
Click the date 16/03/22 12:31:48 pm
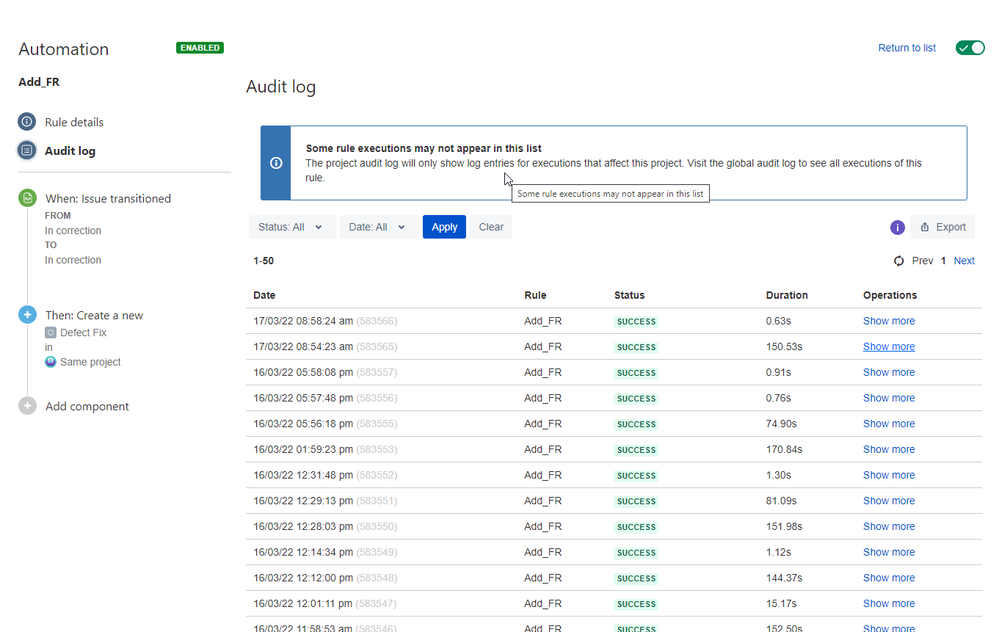tap(303, 475)
